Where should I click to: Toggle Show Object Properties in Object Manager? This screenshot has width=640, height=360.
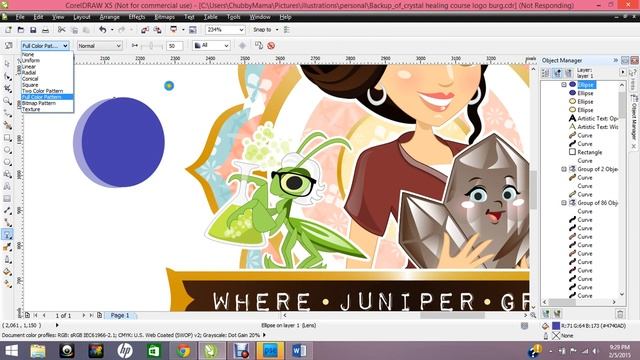(x=546, y=73)
